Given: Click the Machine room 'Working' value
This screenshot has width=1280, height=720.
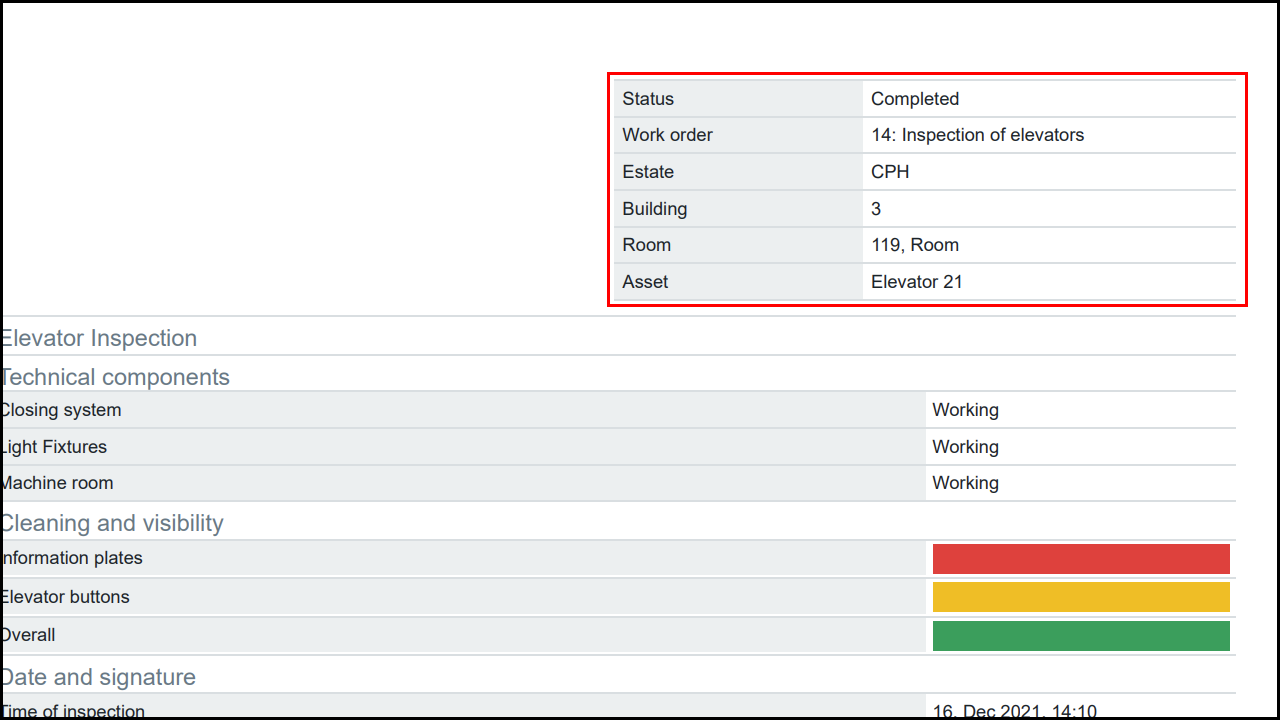Looking at the screenshot, I should click(x=965, y=483).
